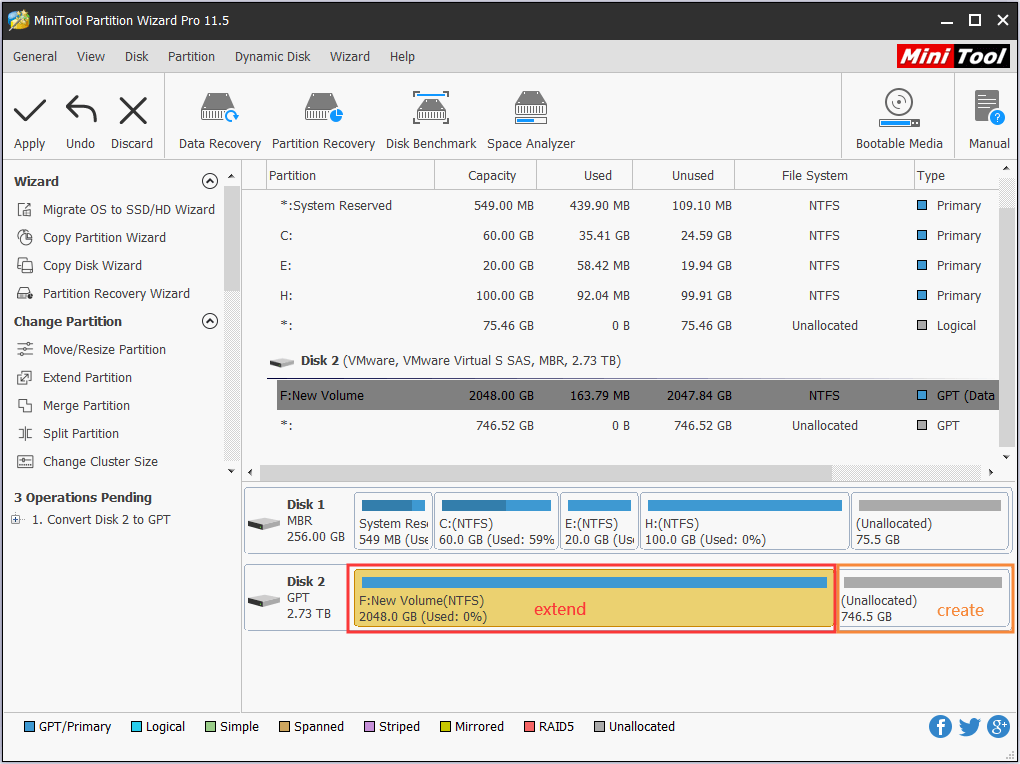The image size is (1020, 764).
Task: Select Disk 2 icon in disk map
Action: point(263,599)
